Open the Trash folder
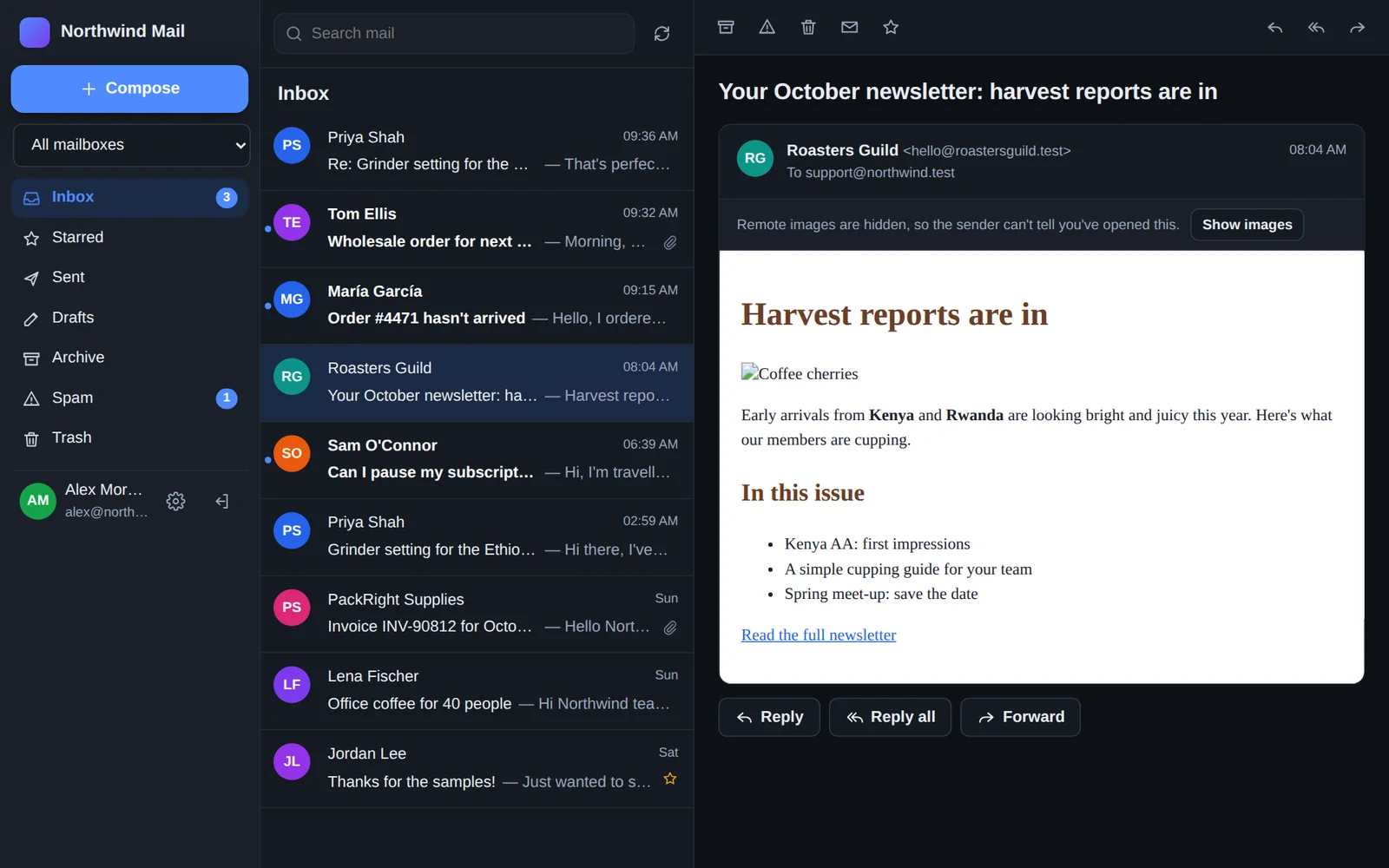This screenshot has height=868, width=1389. (x=129, y=437)
